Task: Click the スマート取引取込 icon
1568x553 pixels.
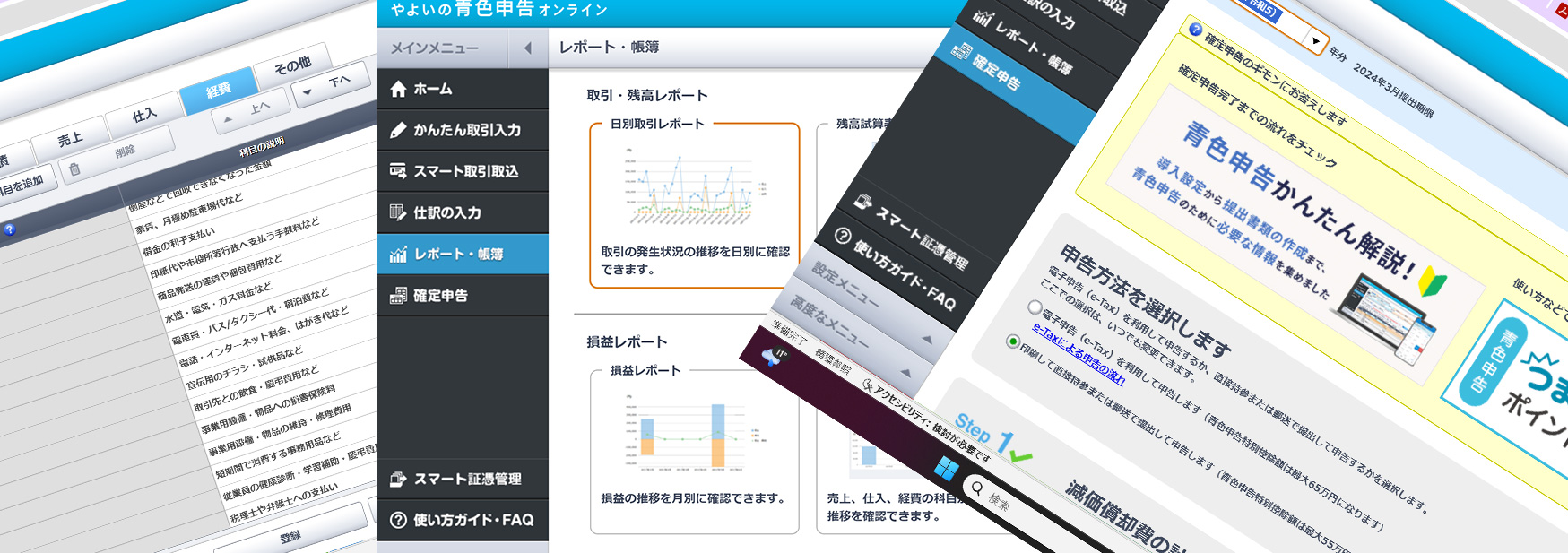Action: click(x=398, y=171)
